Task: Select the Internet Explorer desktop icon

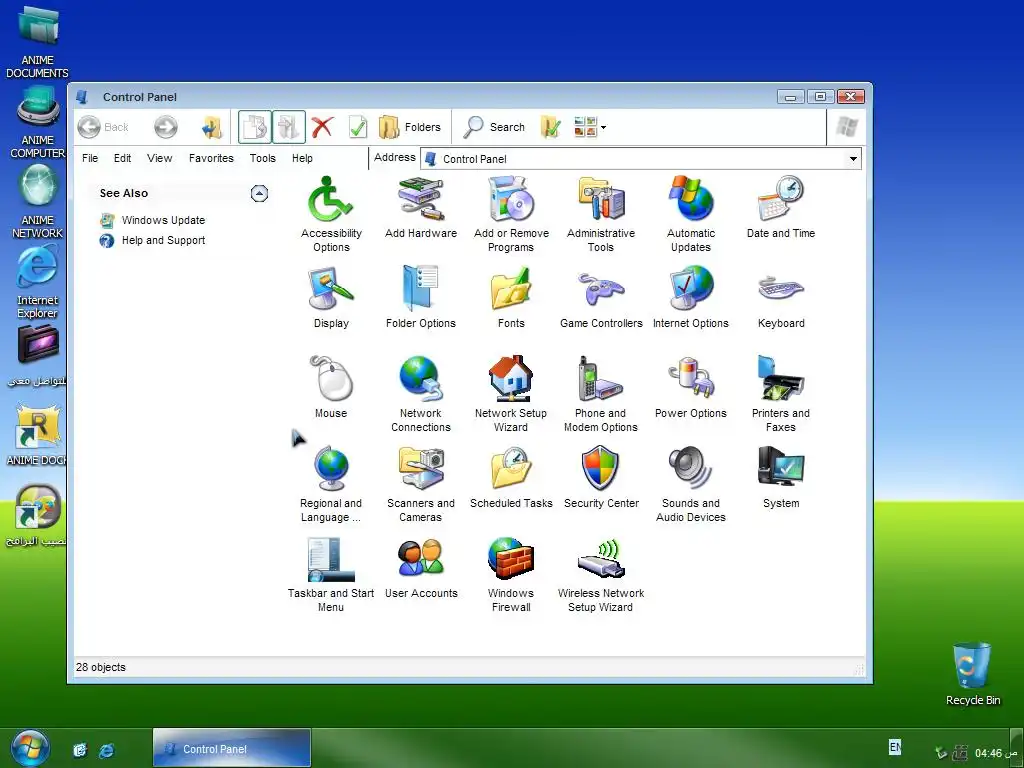Action: pos(37,283)
